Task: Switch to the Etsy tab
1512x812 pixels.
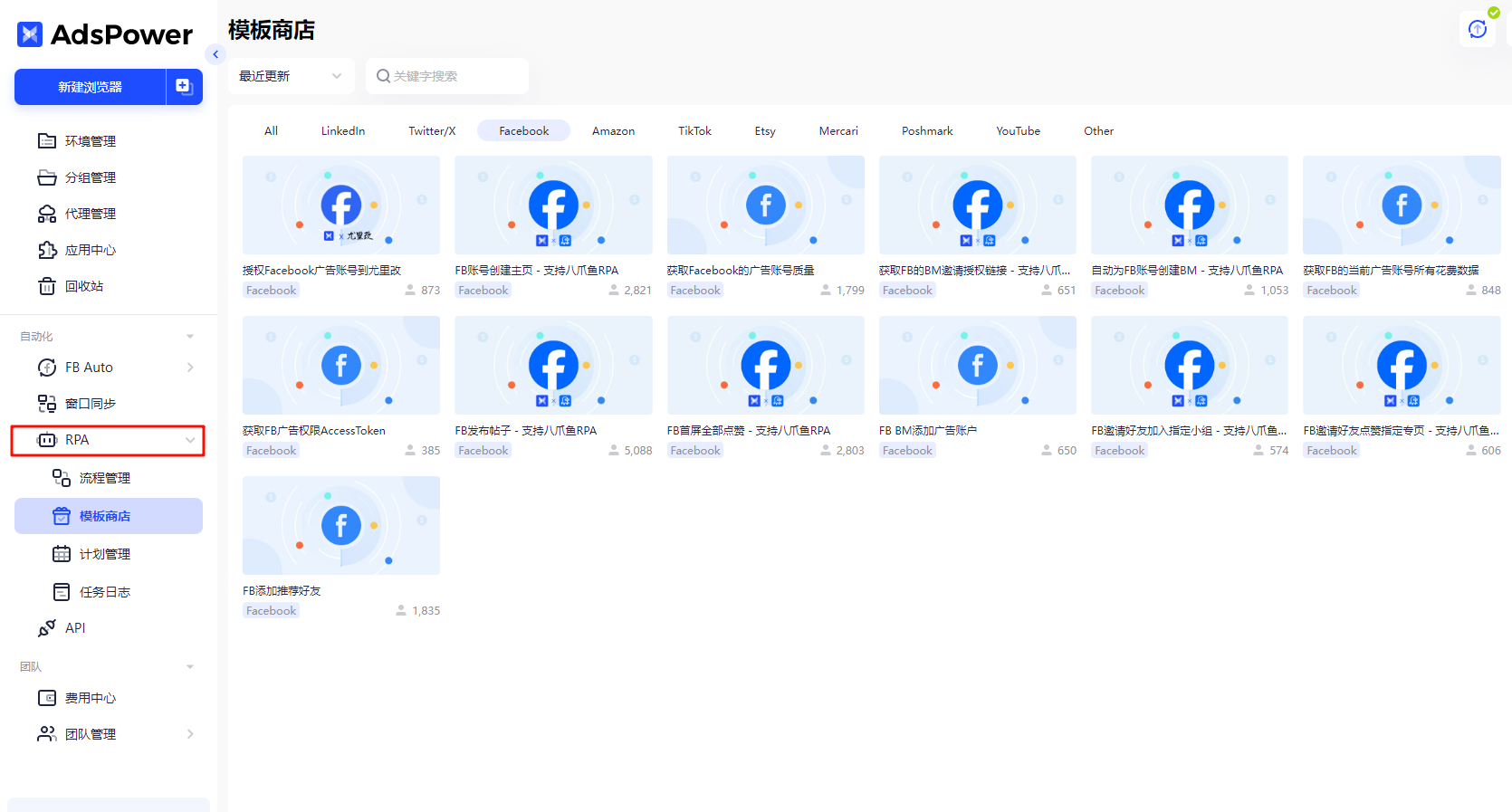Action: click(765, 130)
